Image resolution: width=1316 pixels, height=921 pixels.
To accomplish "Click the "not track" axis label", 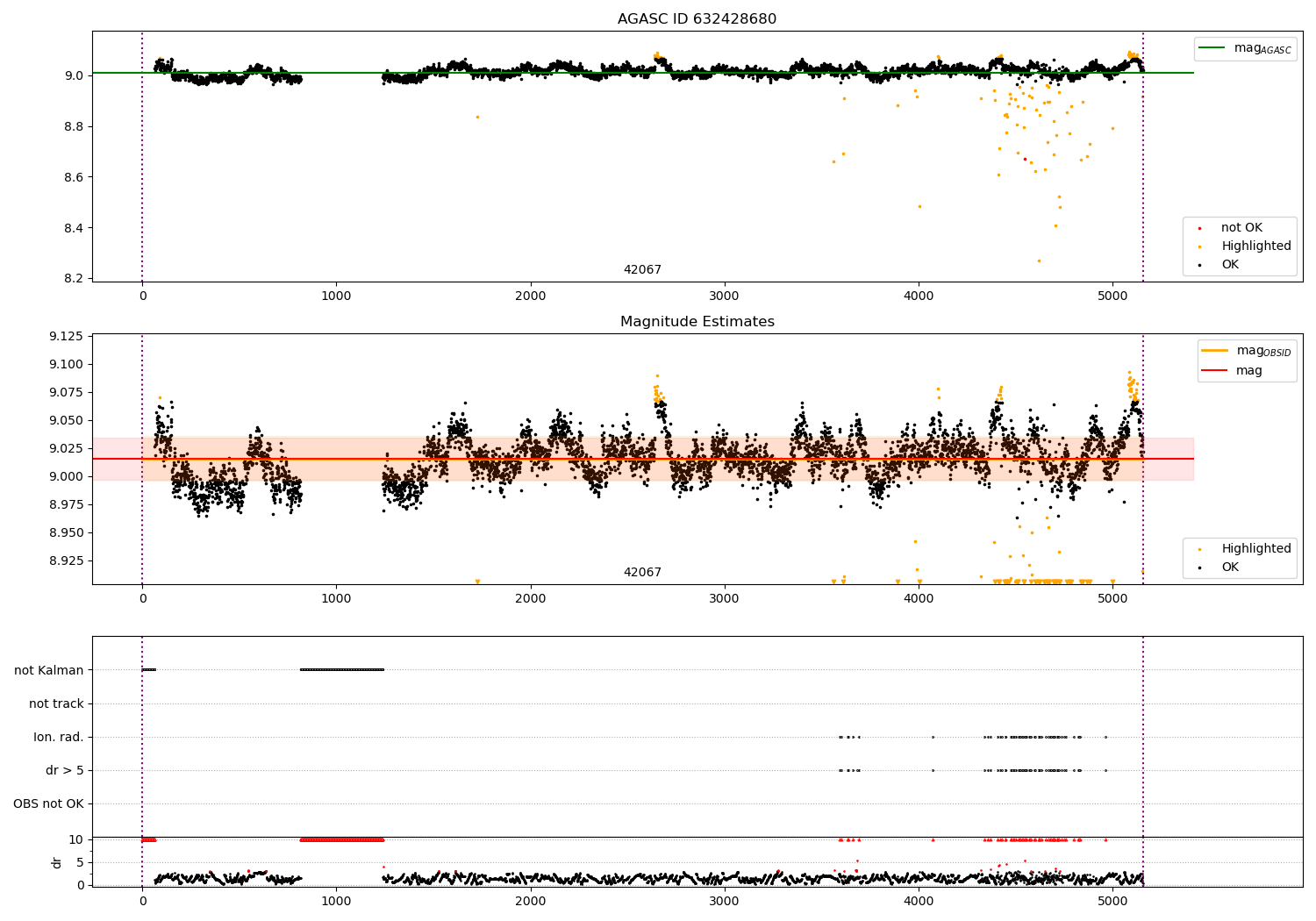I will pos(56,703).
